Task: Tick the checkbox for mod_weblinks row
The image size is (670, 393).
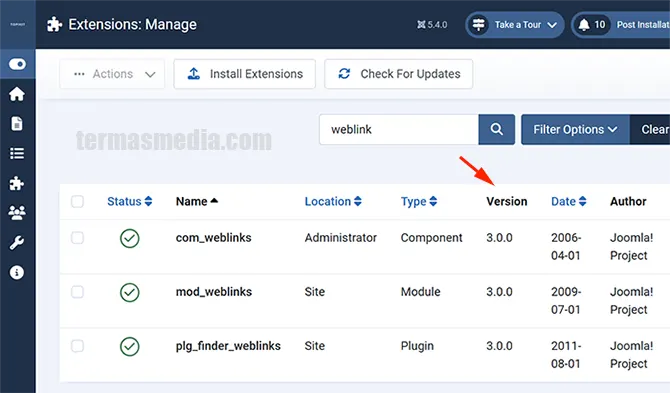Action: [x=77, y=292]
